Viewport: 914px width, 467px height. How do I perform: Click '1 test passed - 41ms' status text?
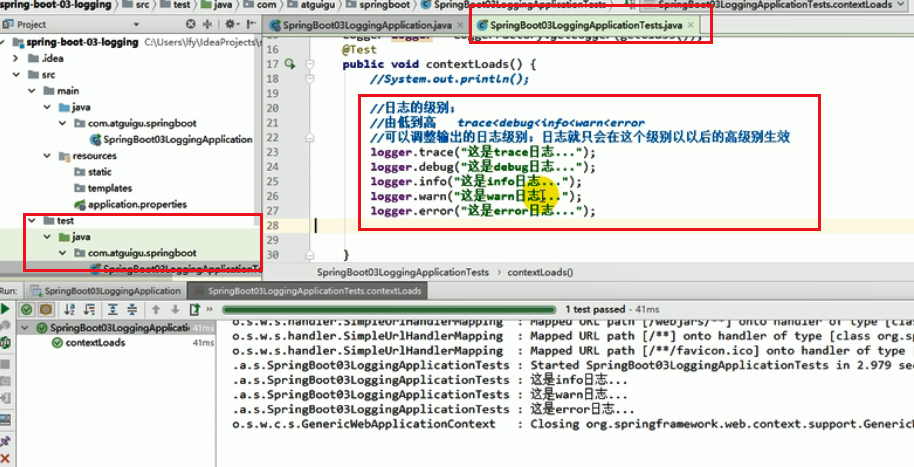click(613, 309)
